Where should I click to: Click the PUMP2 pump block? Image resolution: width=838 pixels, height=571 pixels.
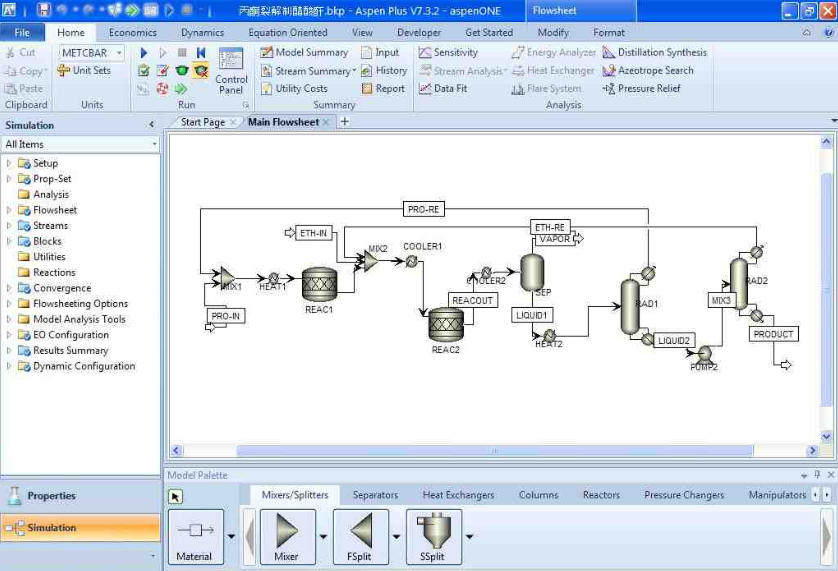pos(704,354)
